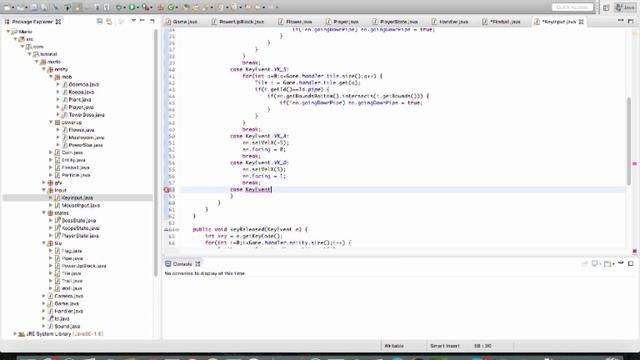Viewport: 640px width, 360px height.
Task: Collapse the input package
Action: point(44,190)
